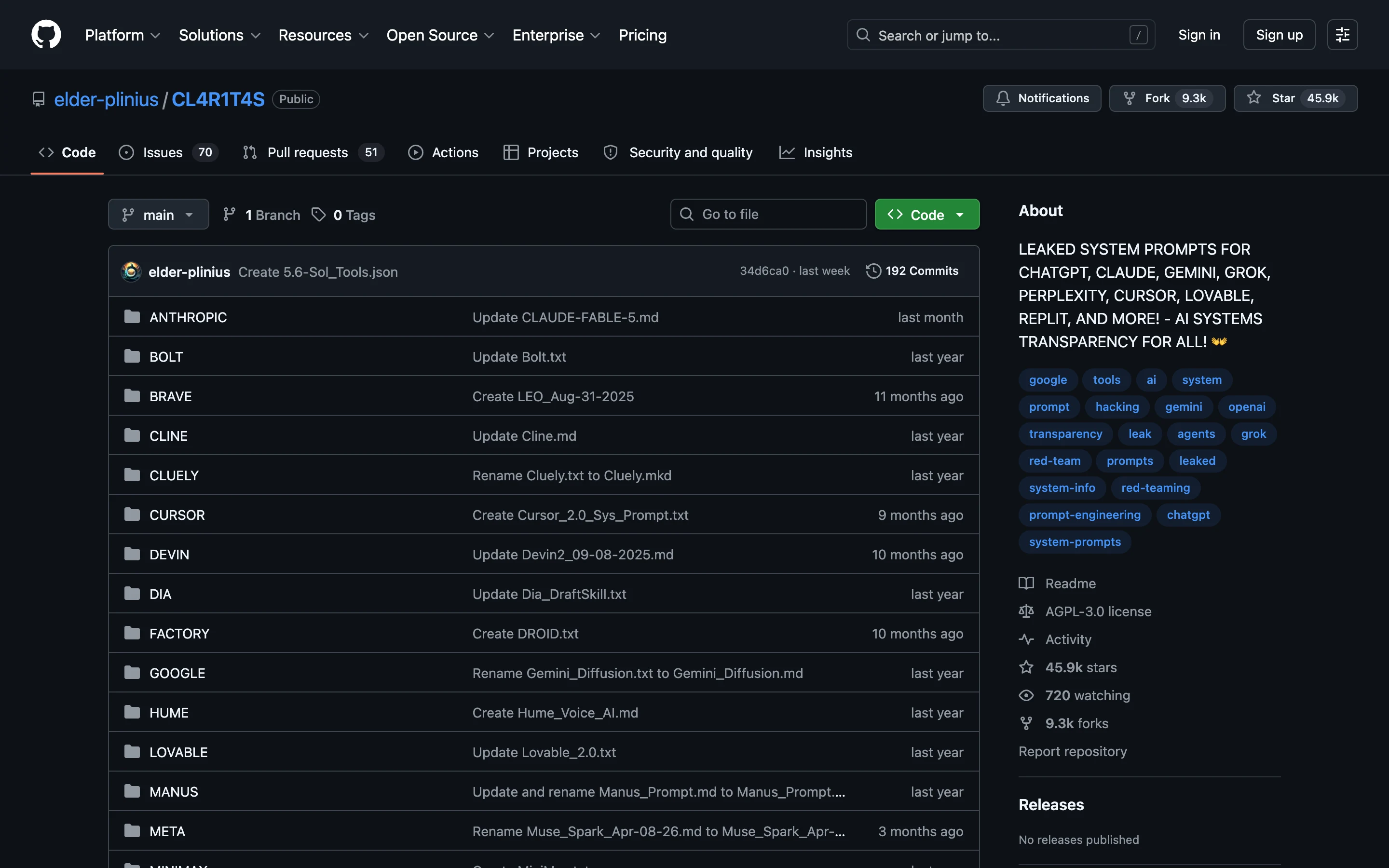Select the hacking topic tag

point(1117,407)
